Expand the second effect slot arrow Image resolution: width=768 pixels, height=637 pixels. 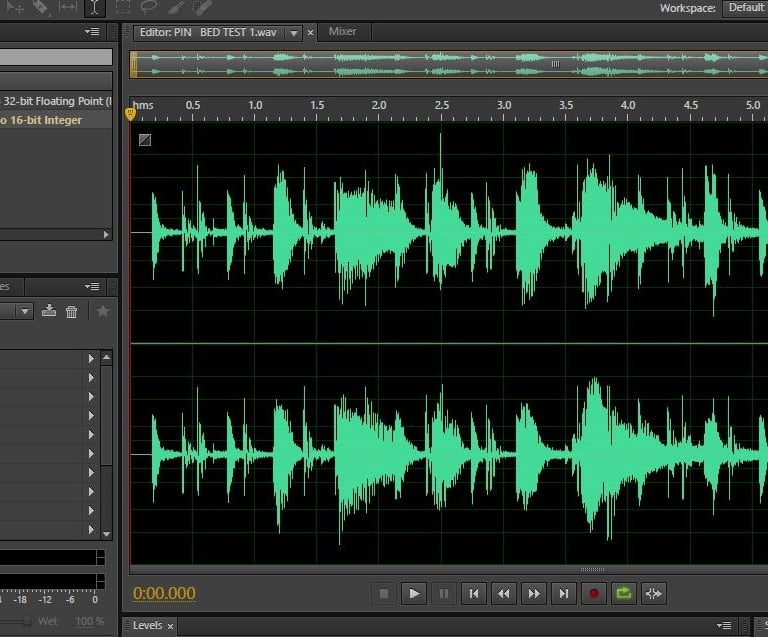tap(91, 377)
